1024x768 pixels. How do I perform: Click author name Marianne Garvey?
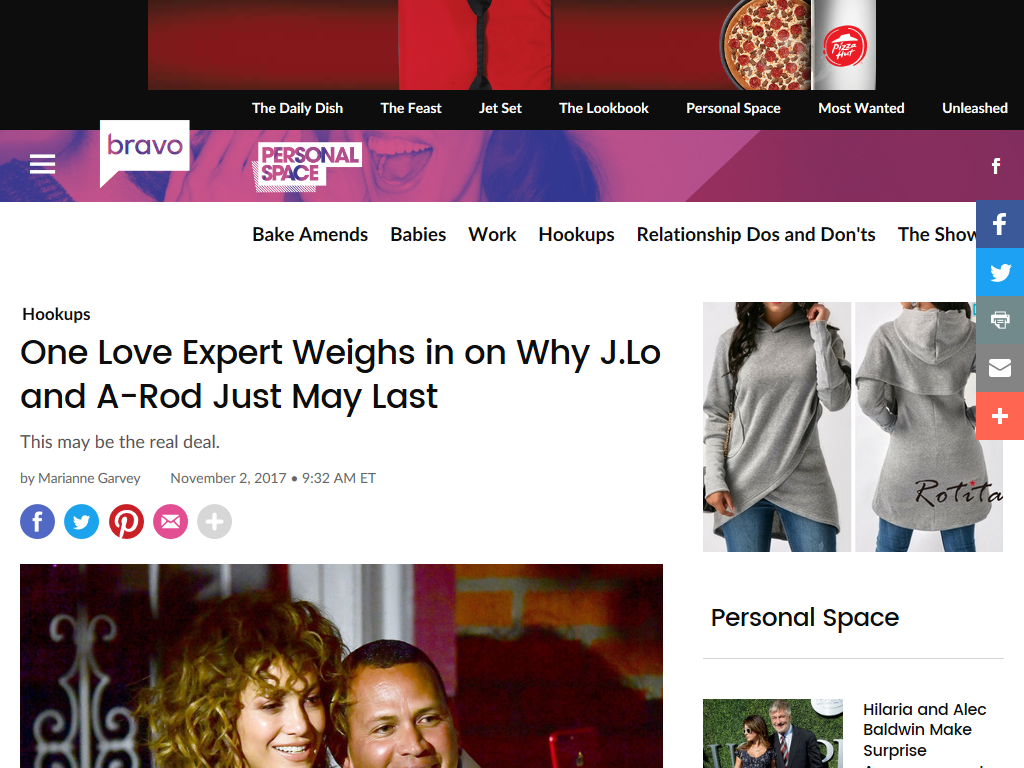click(x=89, y=478)
